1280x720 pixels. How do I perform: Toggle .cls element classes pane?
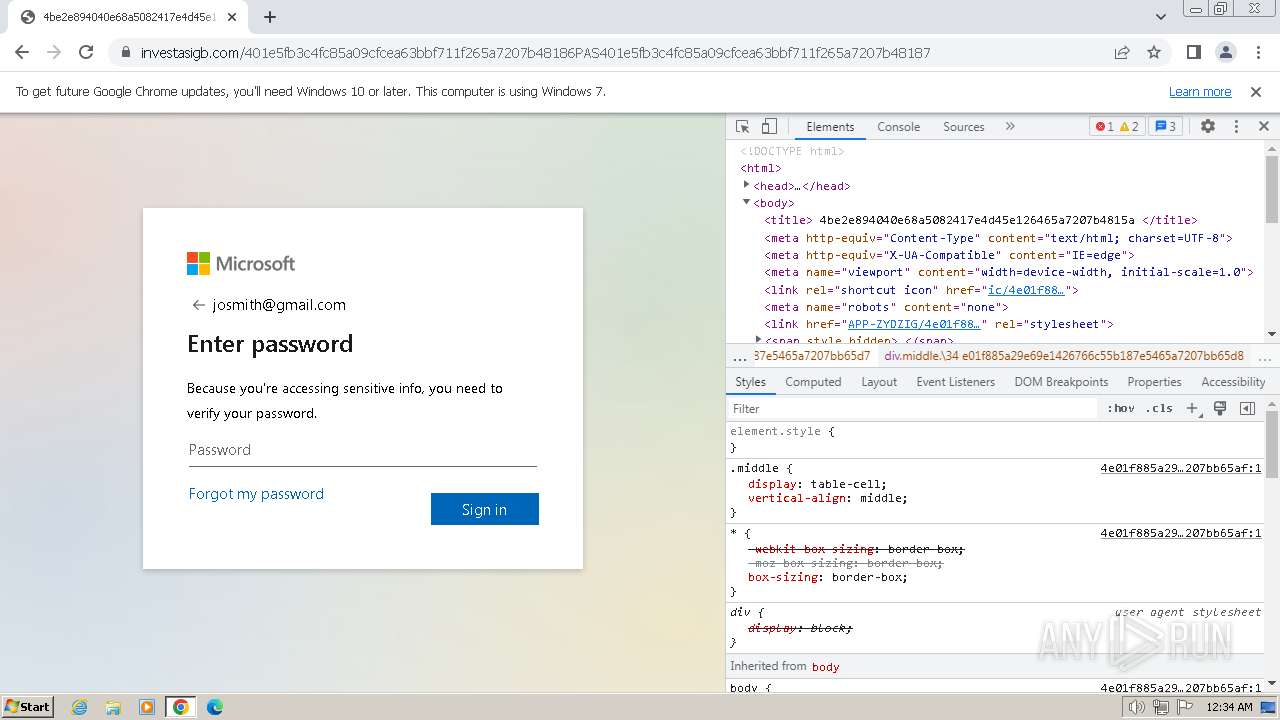[x=1159, y=408]
